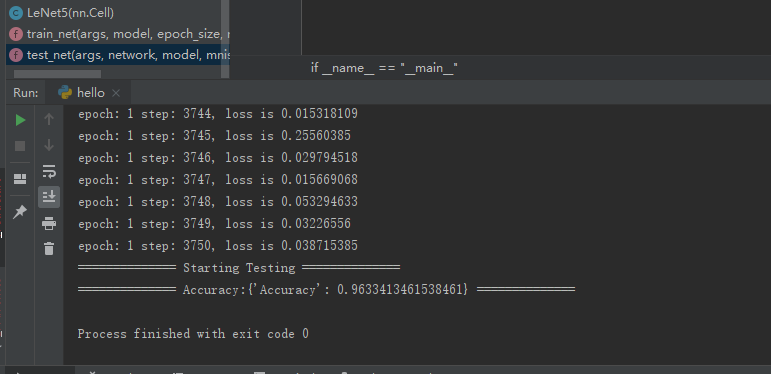Close the hello run tab
Viewport: 771px width, 374px height.
pyautogui.click(x=116, y=93)
